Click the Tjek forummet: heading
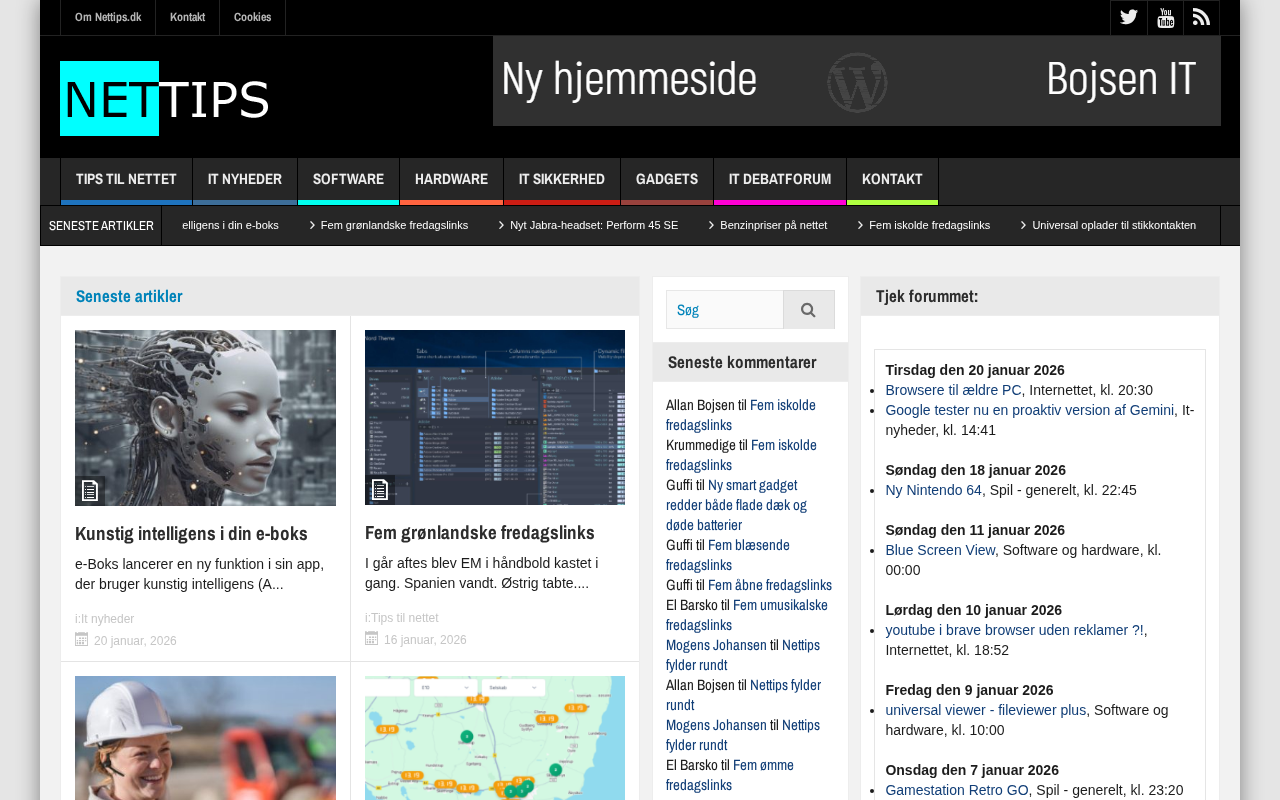Viewport: 1280px width, 800px height. 927,296
